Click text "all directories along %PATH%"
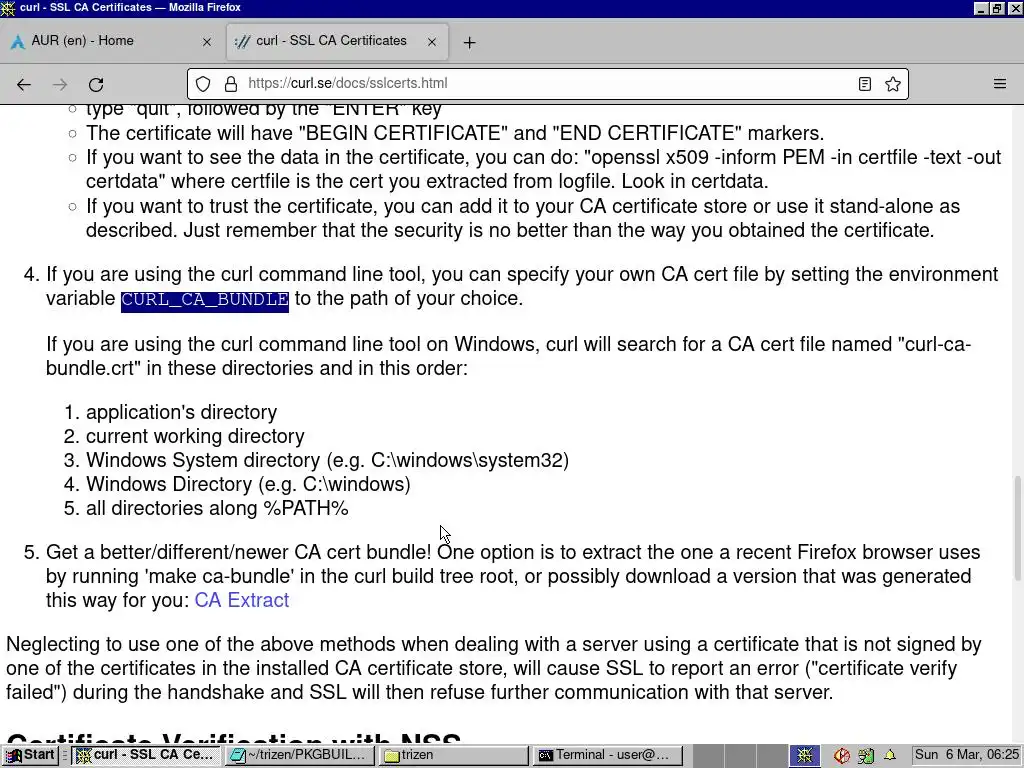The image size is (1024, 768). [x=217, y=508]
